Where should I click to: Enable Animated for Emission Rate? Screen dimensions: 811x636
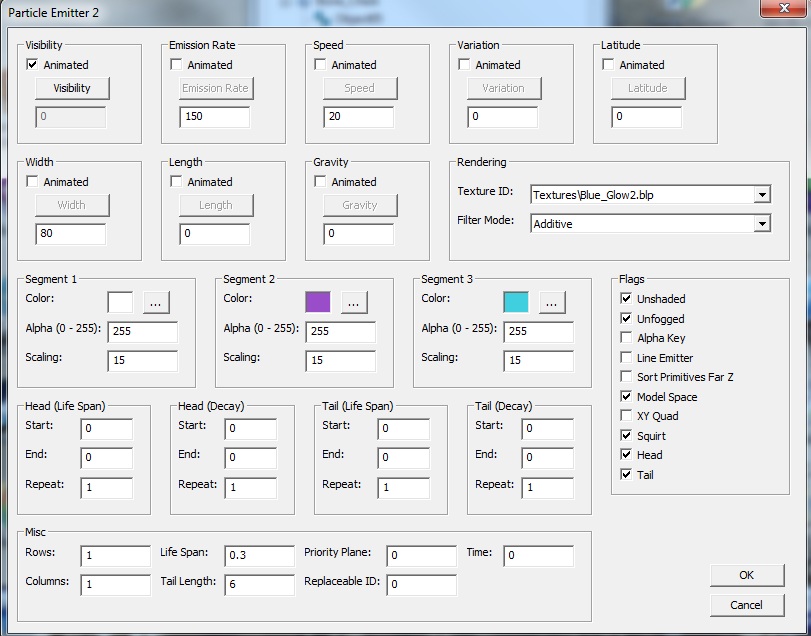point(176,65)
